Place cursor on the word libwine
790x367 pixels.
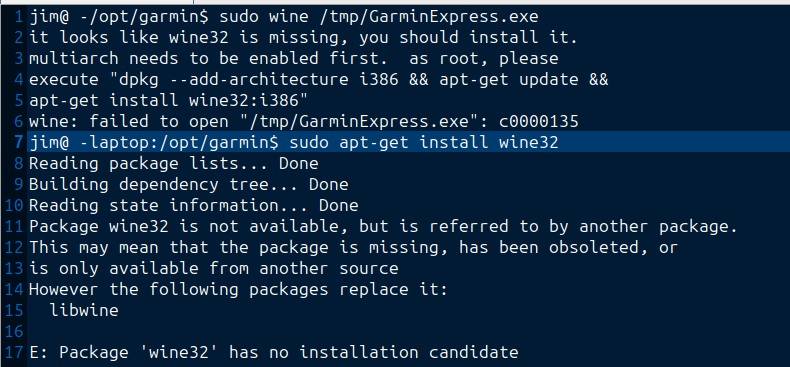[84, 310]
